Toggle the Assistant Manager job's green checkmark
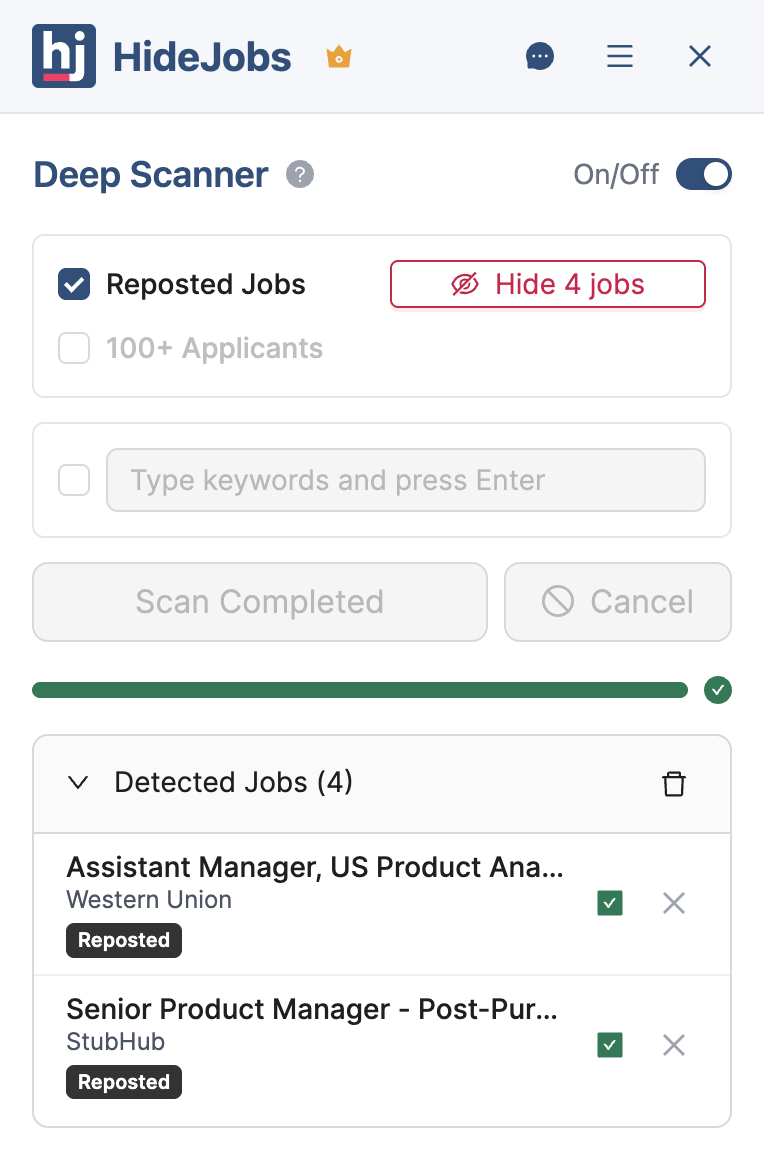Viewport: 764px width, 1160px height. tap(609, 902)
